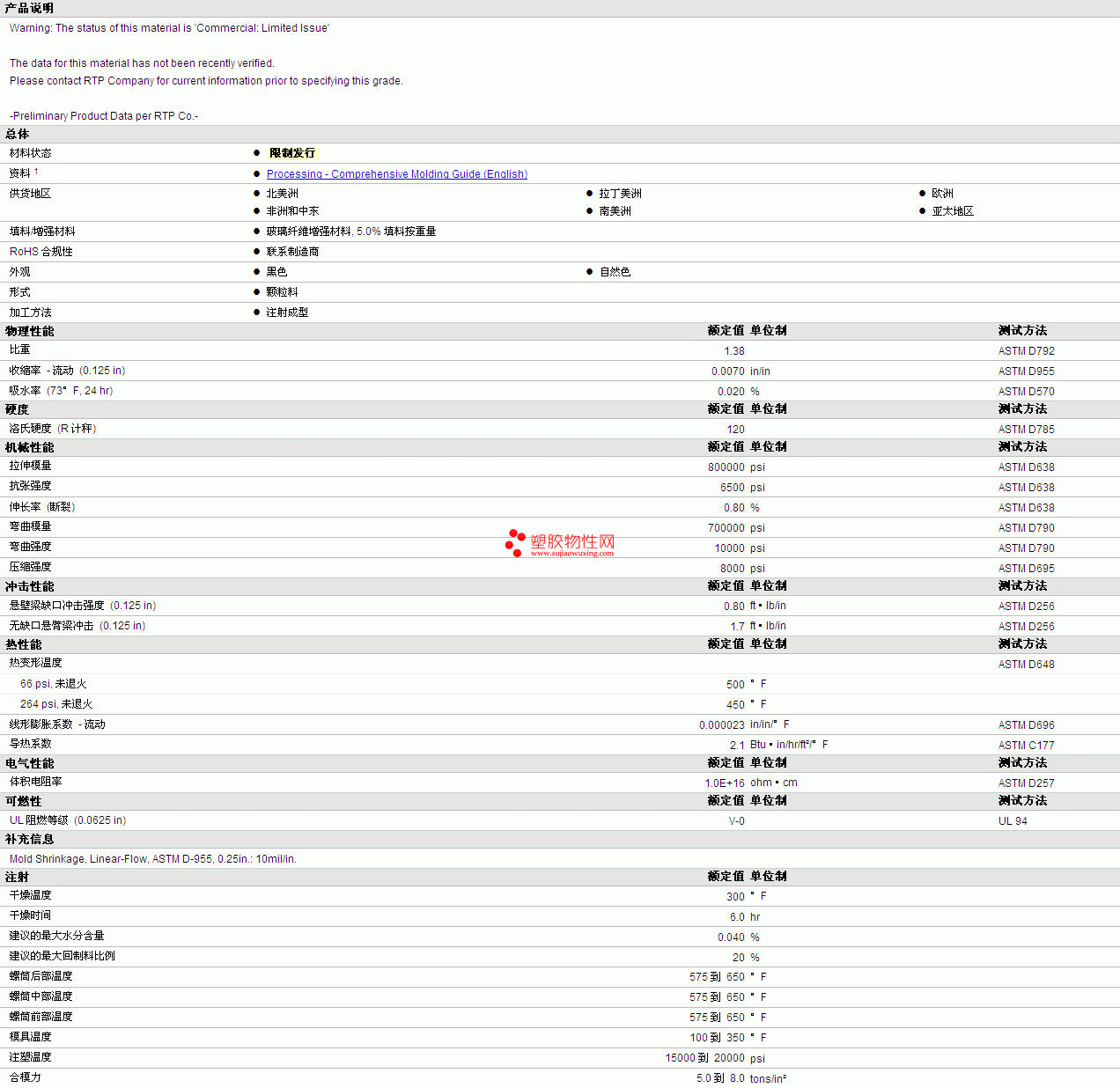The image size is (1120, 1088).
Task: Click the 66 psi 未退火 row label
Action: tap(54, 684)
